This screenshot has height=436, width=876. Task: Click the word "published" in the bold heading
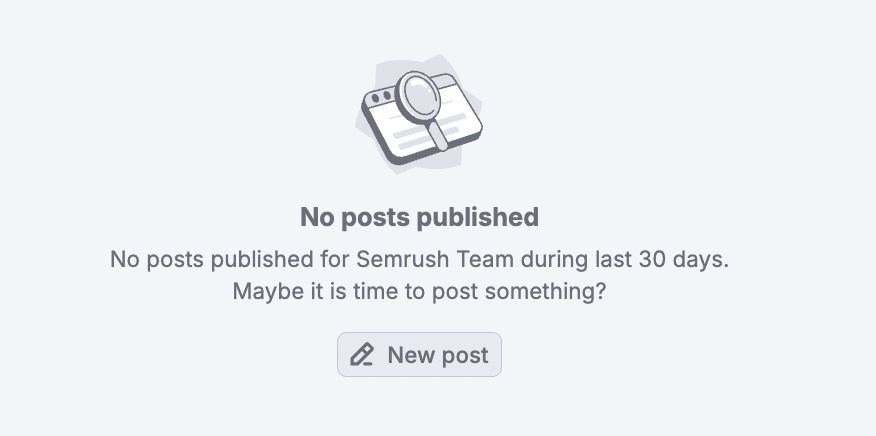pos(479,217)
